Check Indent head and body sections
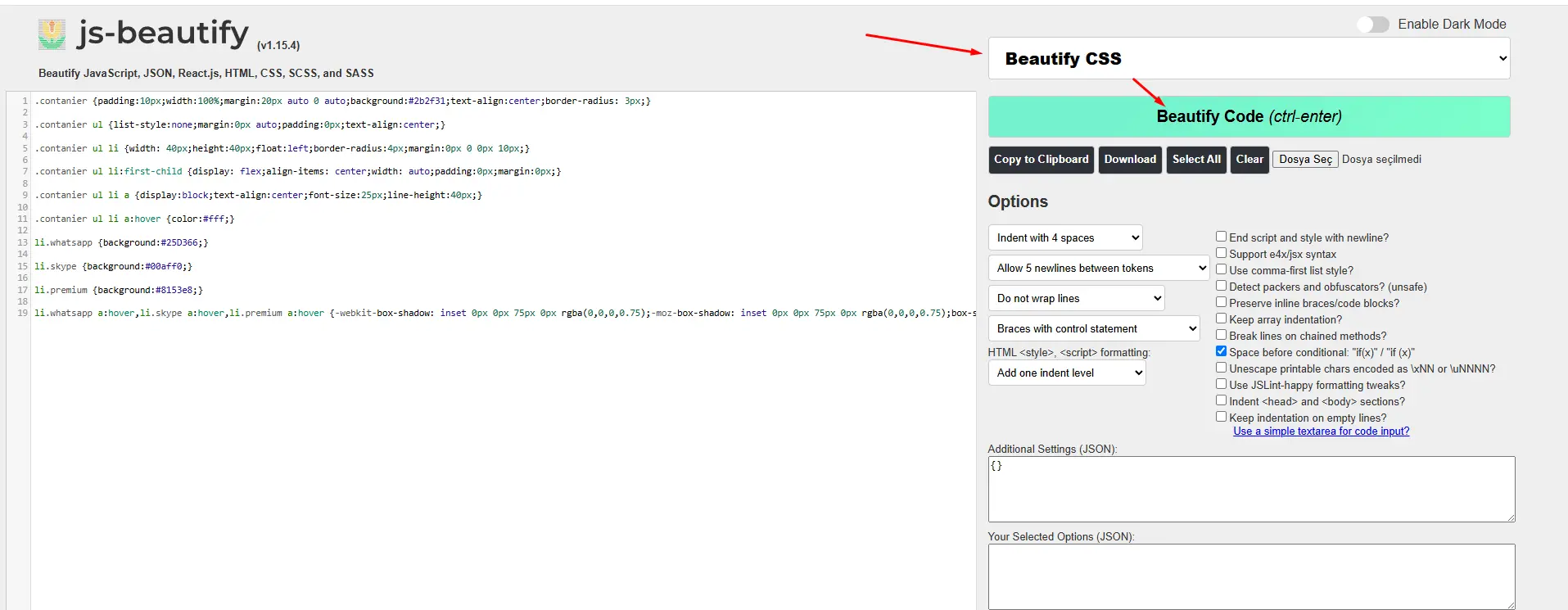 click(1221, 400)
